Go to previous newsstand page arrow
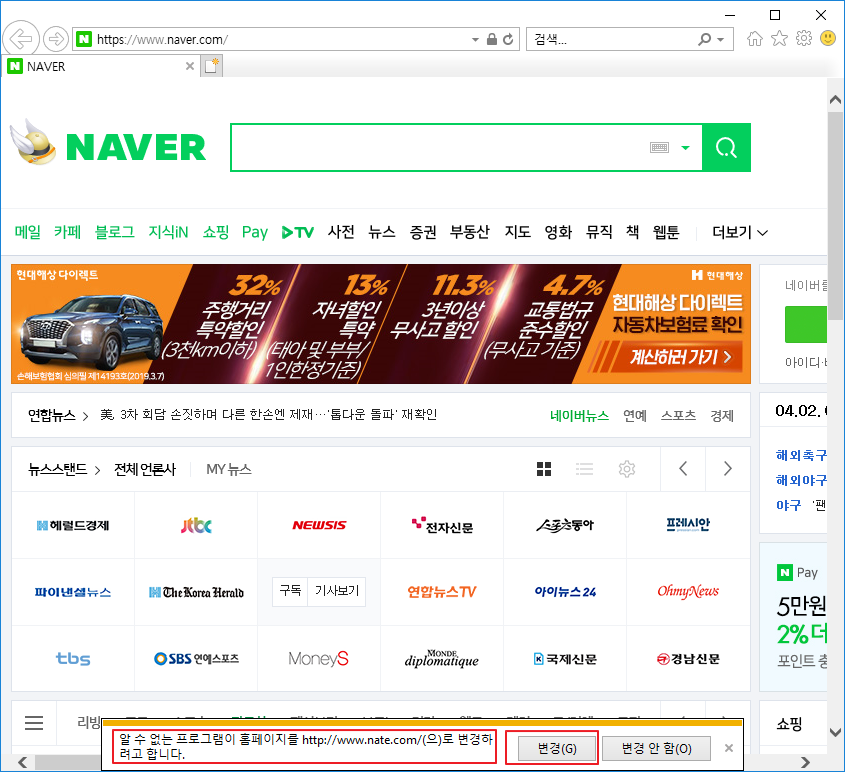The image size is (845, 772). tap(683, 469)
